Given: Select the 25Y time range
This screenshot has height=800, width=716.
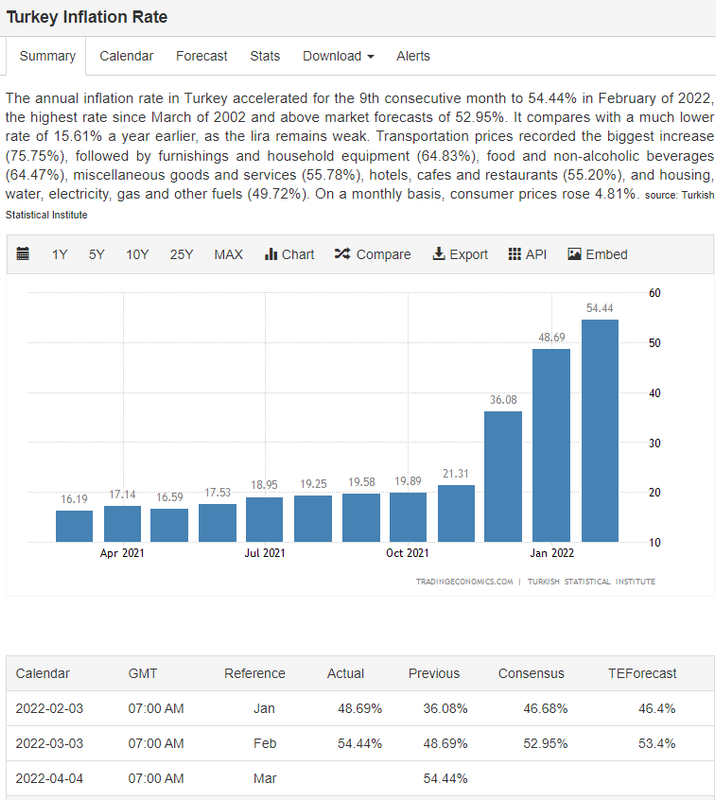Looking at the screenshot, I should pos(181,255).
